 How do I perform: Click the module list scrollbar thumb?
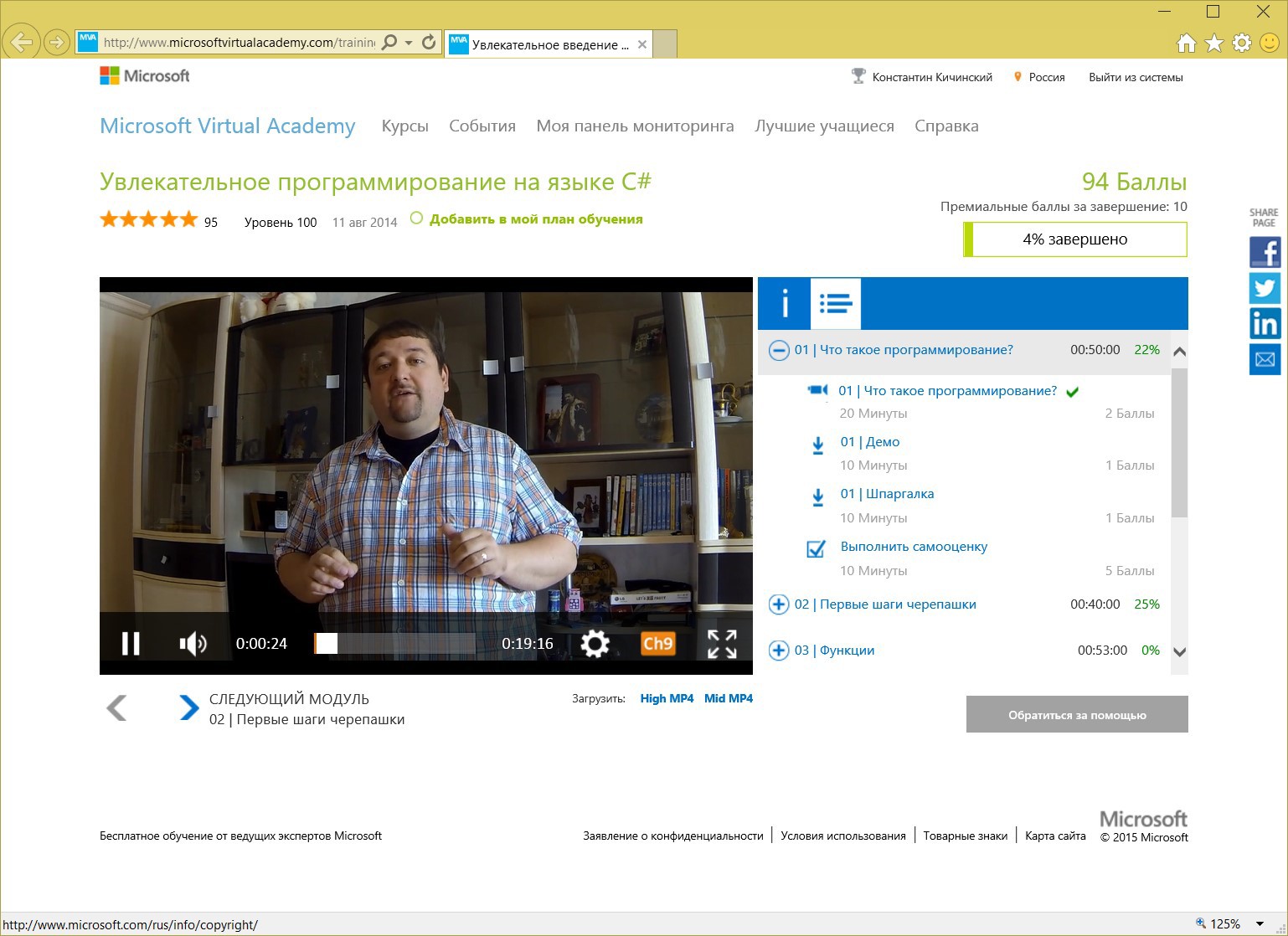[x=1179, y=442]
